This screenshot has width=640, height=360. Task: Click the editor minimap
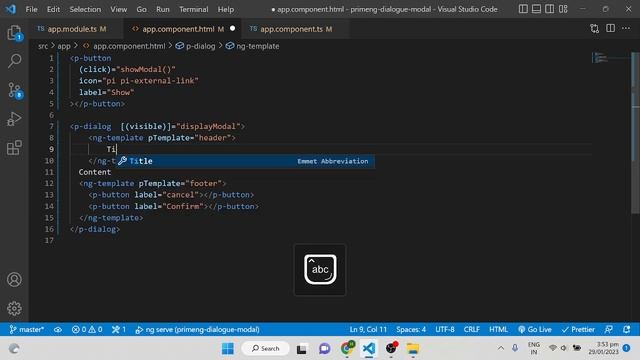(610, 58)
